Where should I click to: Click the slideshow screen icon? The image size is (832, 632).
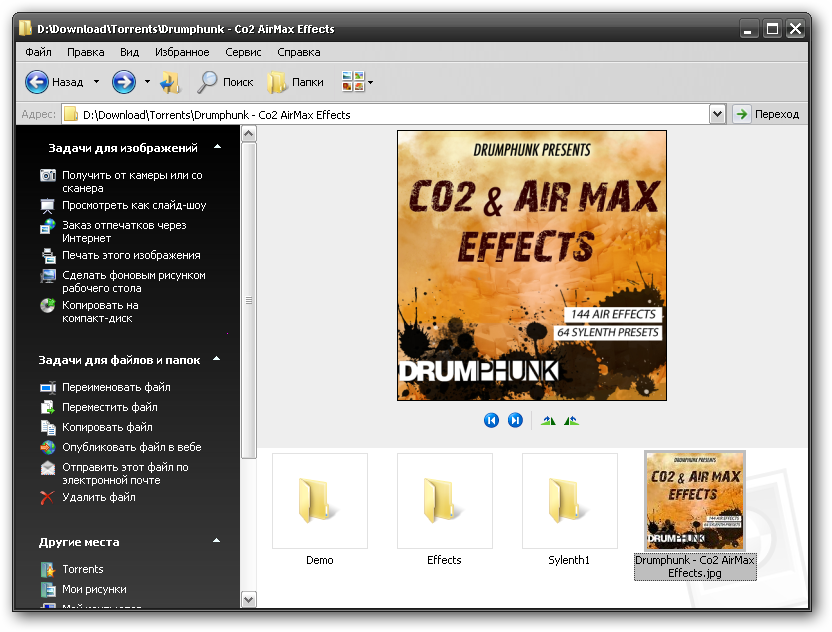click(x=48, y=205)
